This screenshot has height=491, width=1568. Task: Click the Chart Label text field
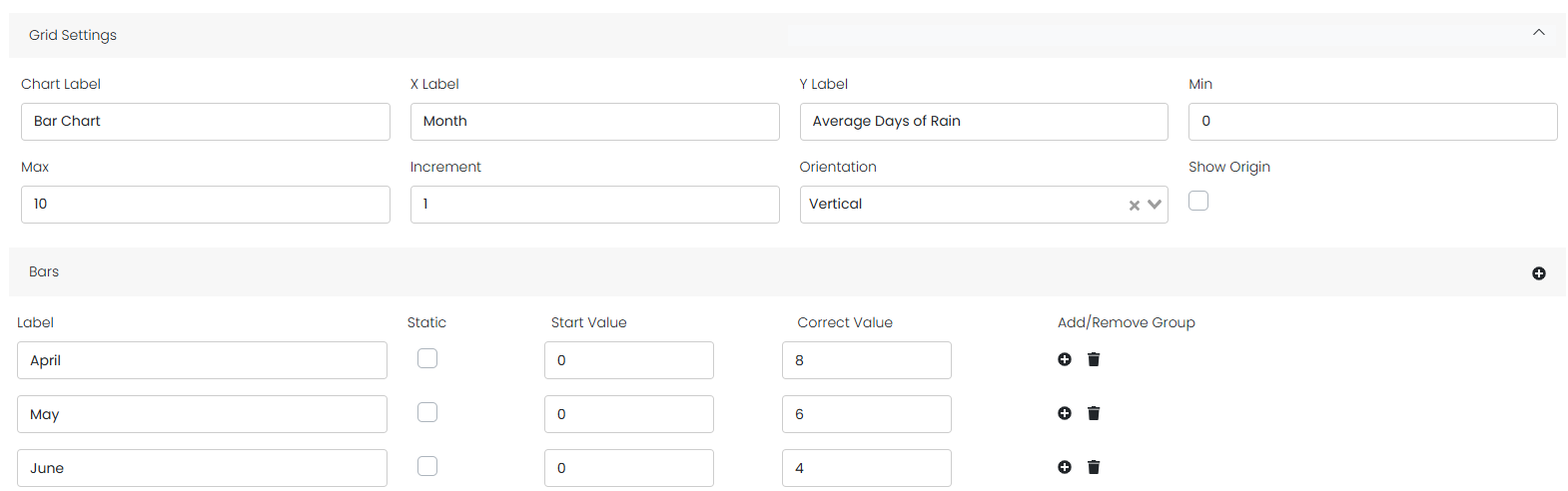click(x=205, y=122)
